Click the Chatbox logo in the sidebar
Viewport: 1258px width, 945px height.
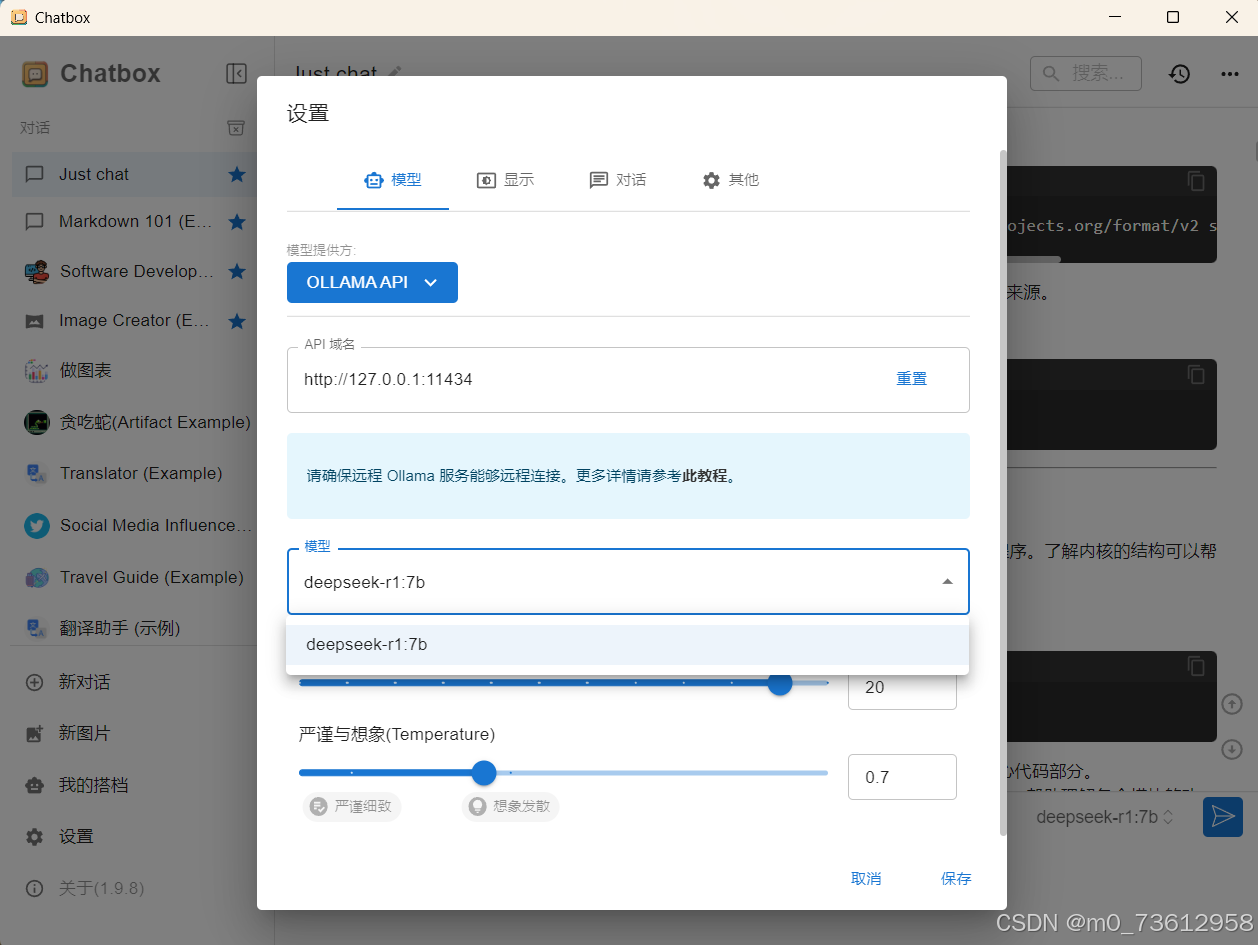[x=35, y=74]
